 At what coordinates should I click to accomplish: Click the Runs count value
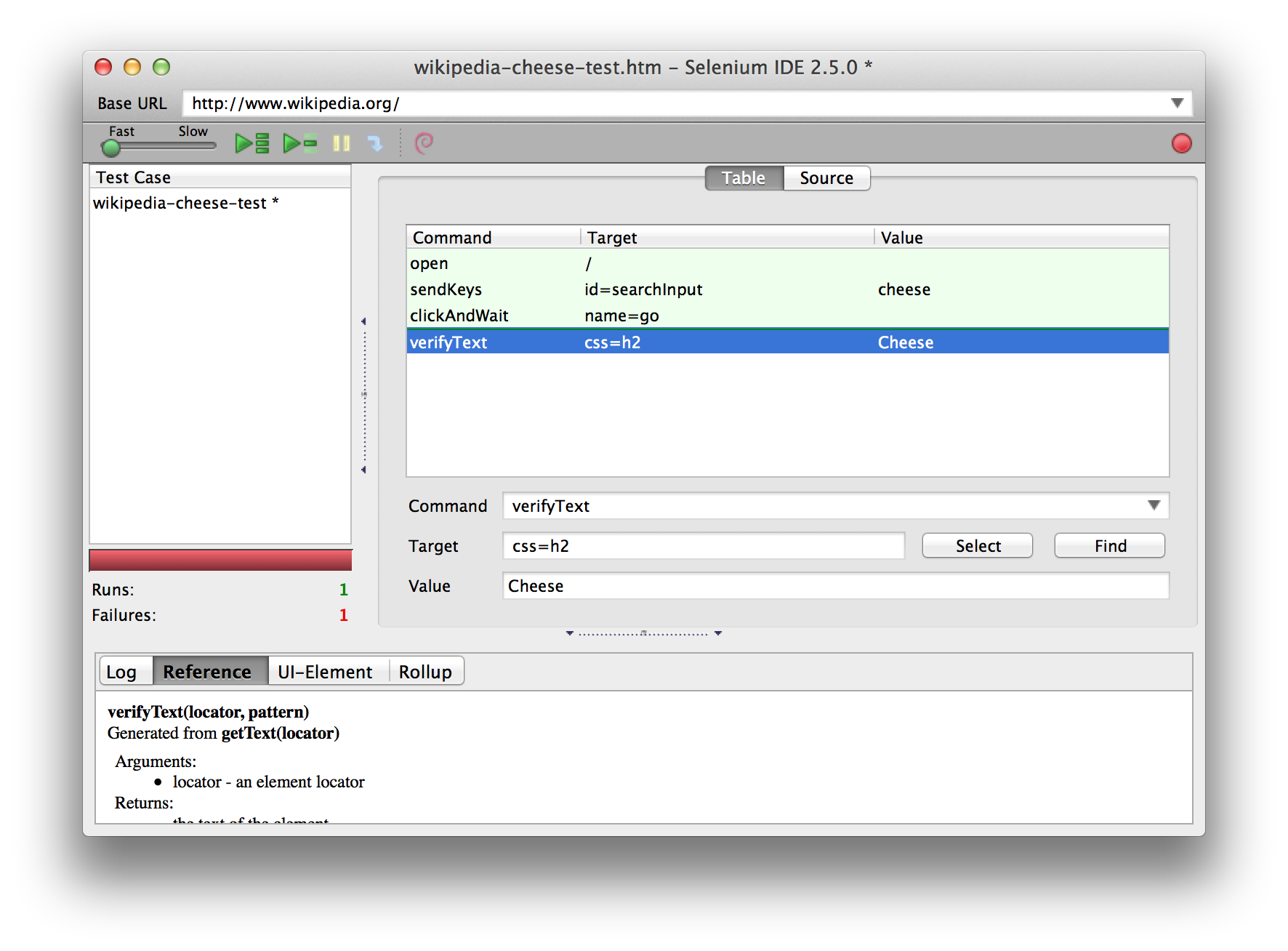tap(344, 590)
